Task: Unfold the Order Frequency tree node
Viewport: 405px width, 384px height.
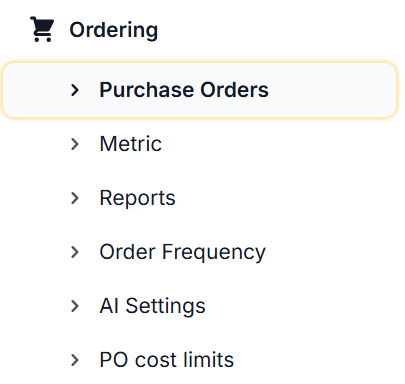Action: pos(75,252)
